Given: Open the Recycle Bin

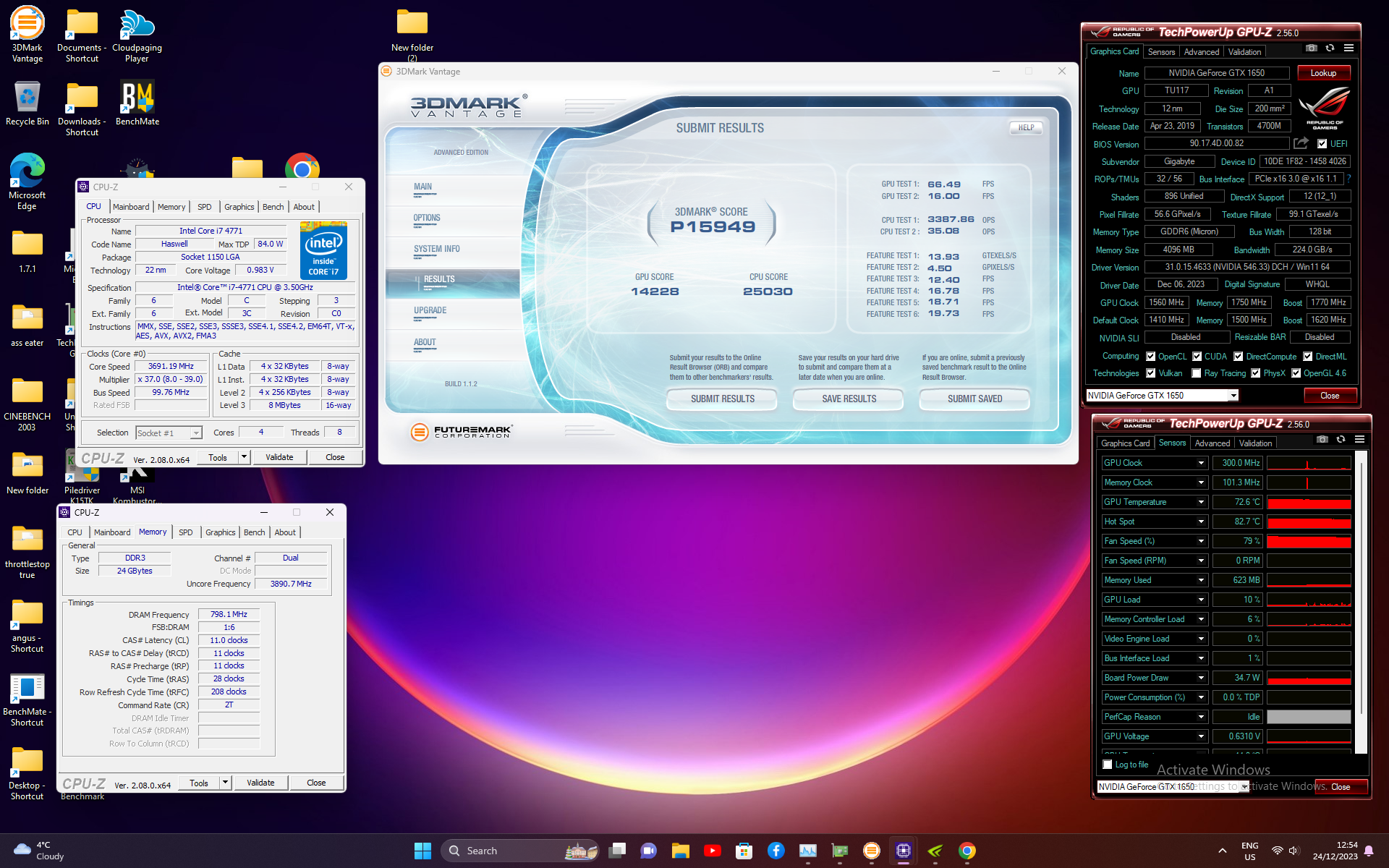Looking at the screenshot, I should click(x=27, y=103).
